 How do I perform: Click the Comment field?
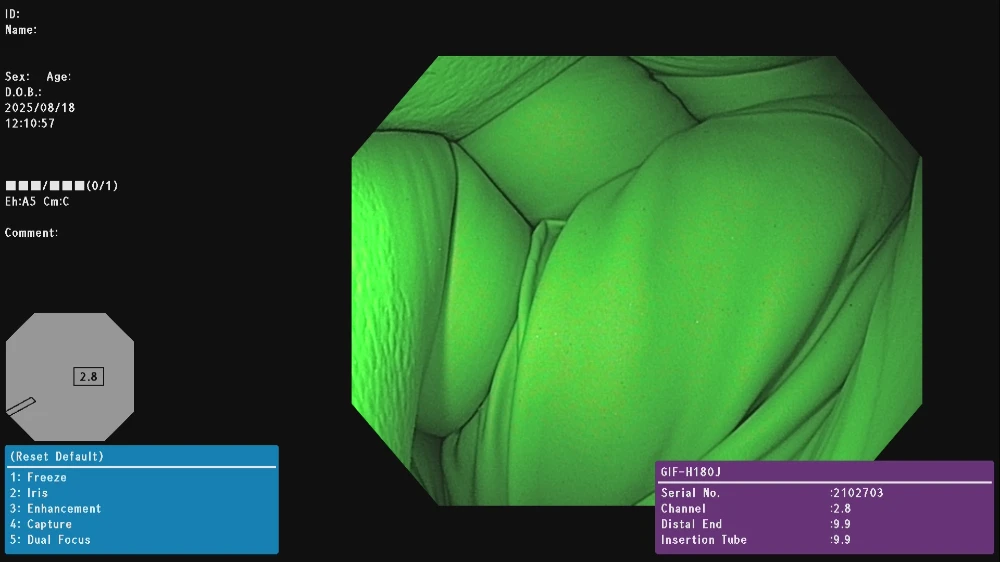(x=32, y=233)
